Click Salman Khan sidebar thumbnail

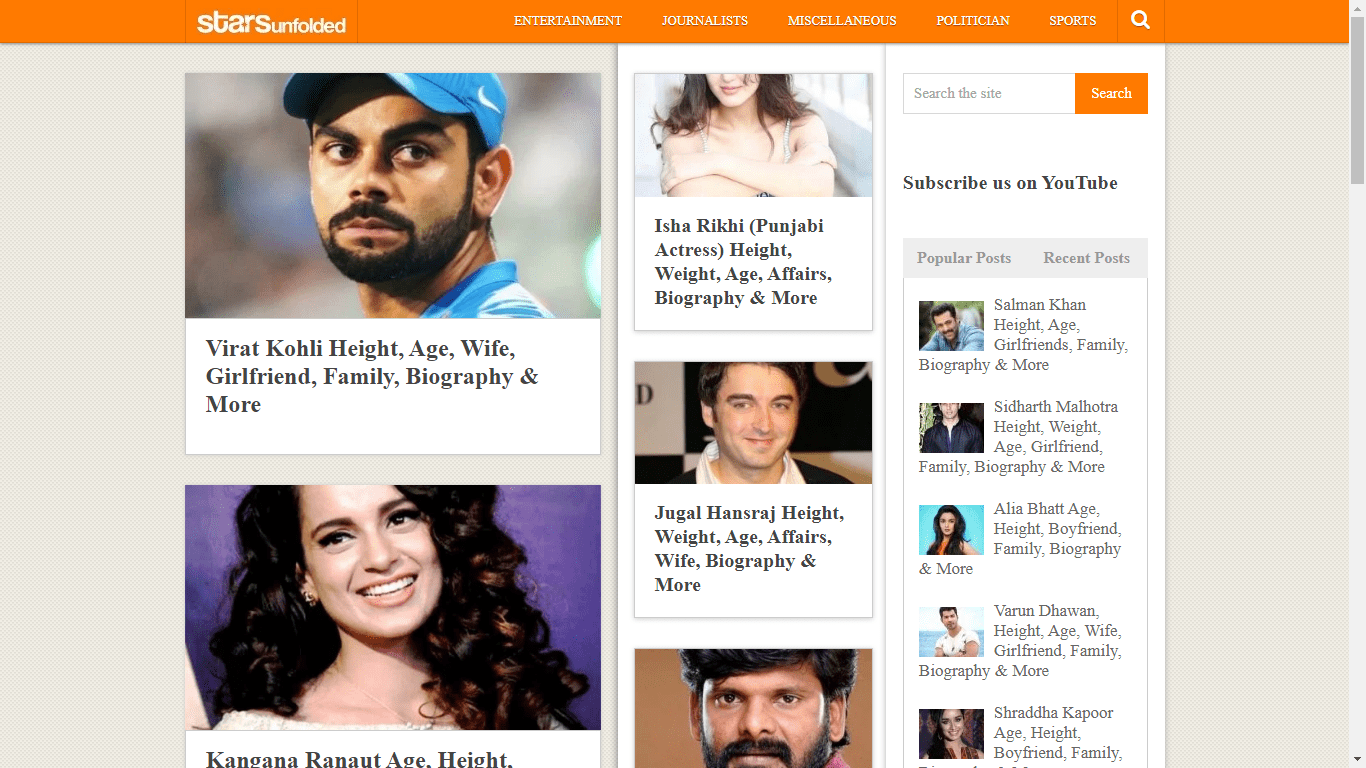[x=951, y=326]
